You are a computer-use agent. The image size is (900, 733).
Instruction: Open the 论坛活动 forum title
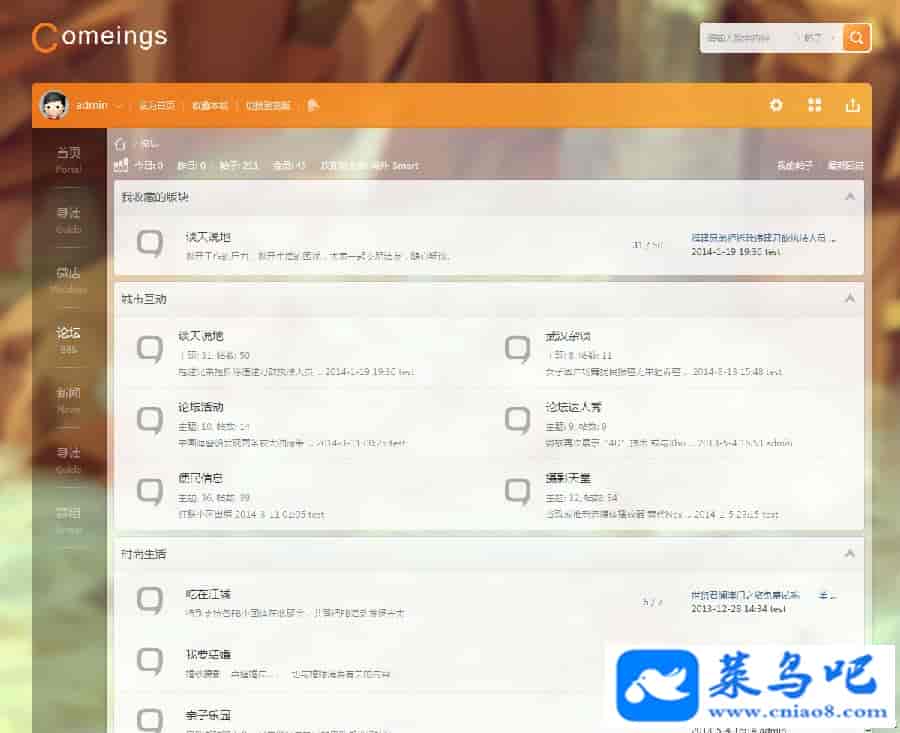(200, 407)
